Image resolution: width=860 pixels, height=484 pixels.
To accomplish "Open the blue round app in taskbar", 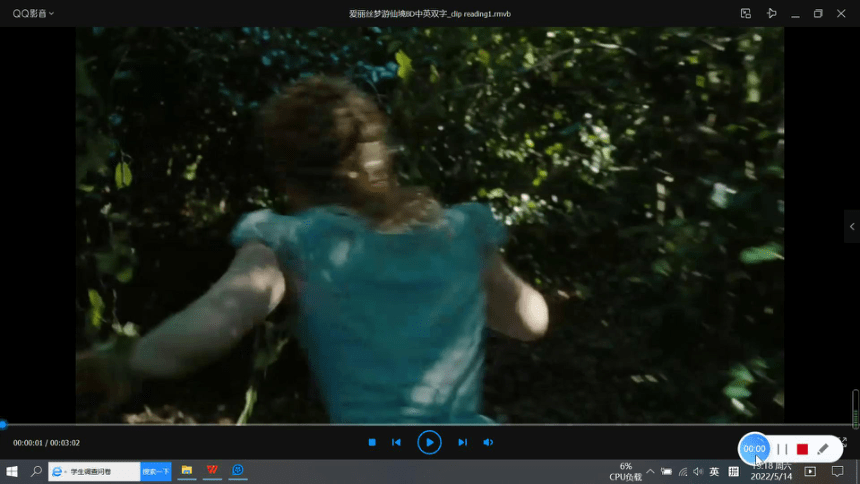I will 237,470.
